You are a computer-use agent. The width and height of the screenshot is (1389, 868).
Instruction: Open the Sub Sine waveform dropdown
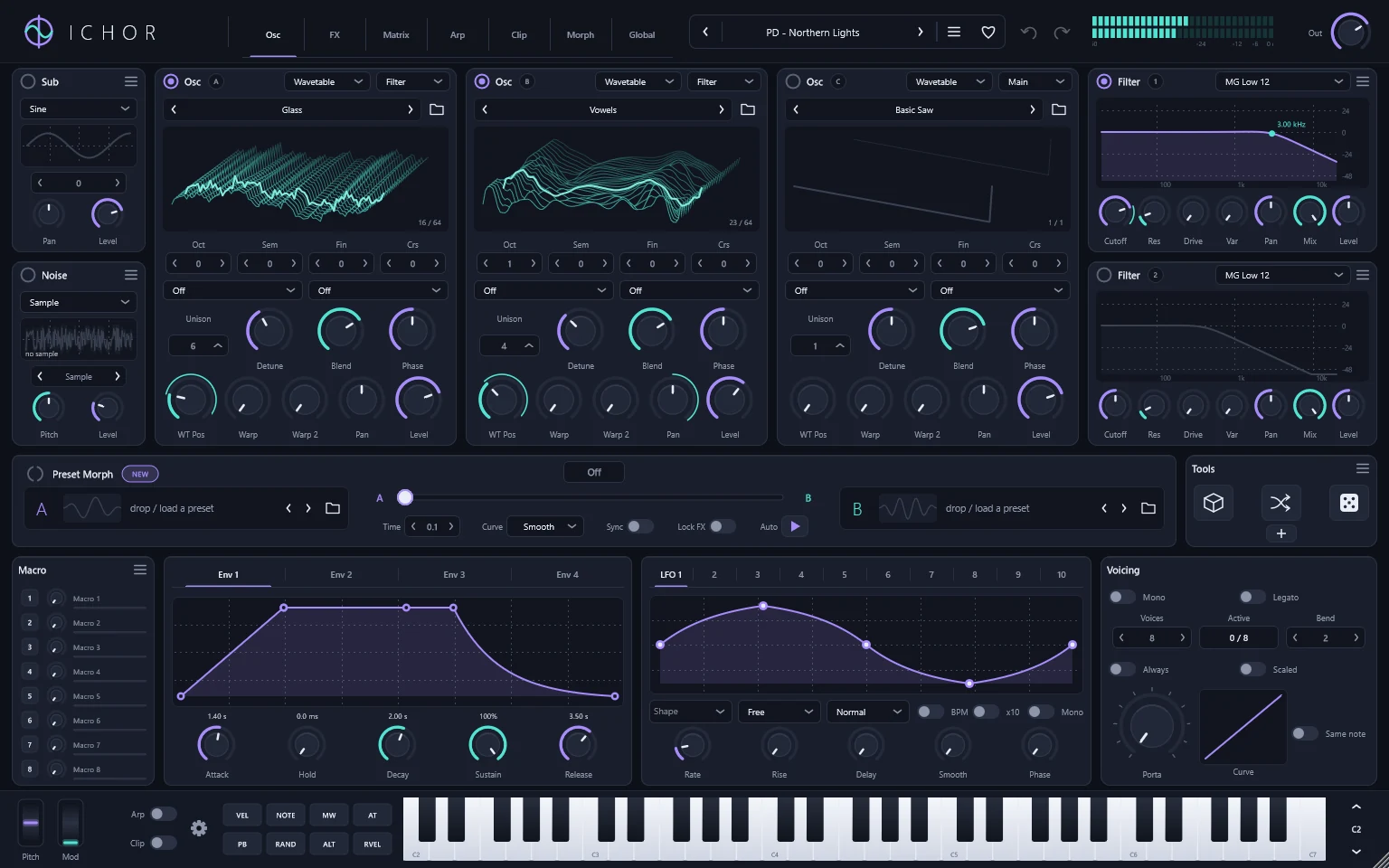[79, 108]
